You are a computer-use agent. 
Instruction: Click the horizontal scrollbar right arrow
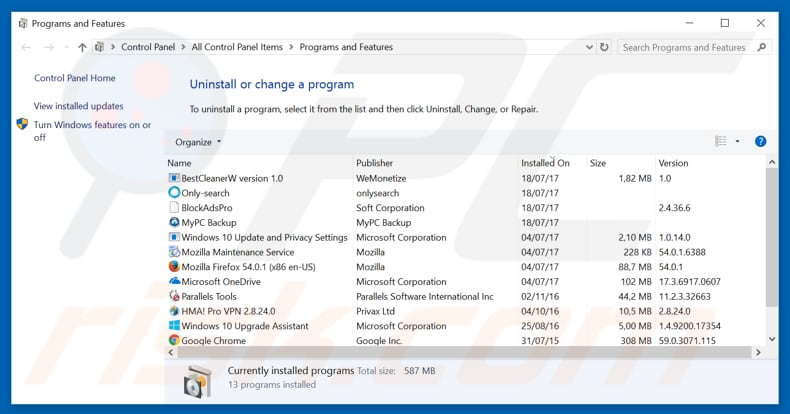[x=758, y=353]
